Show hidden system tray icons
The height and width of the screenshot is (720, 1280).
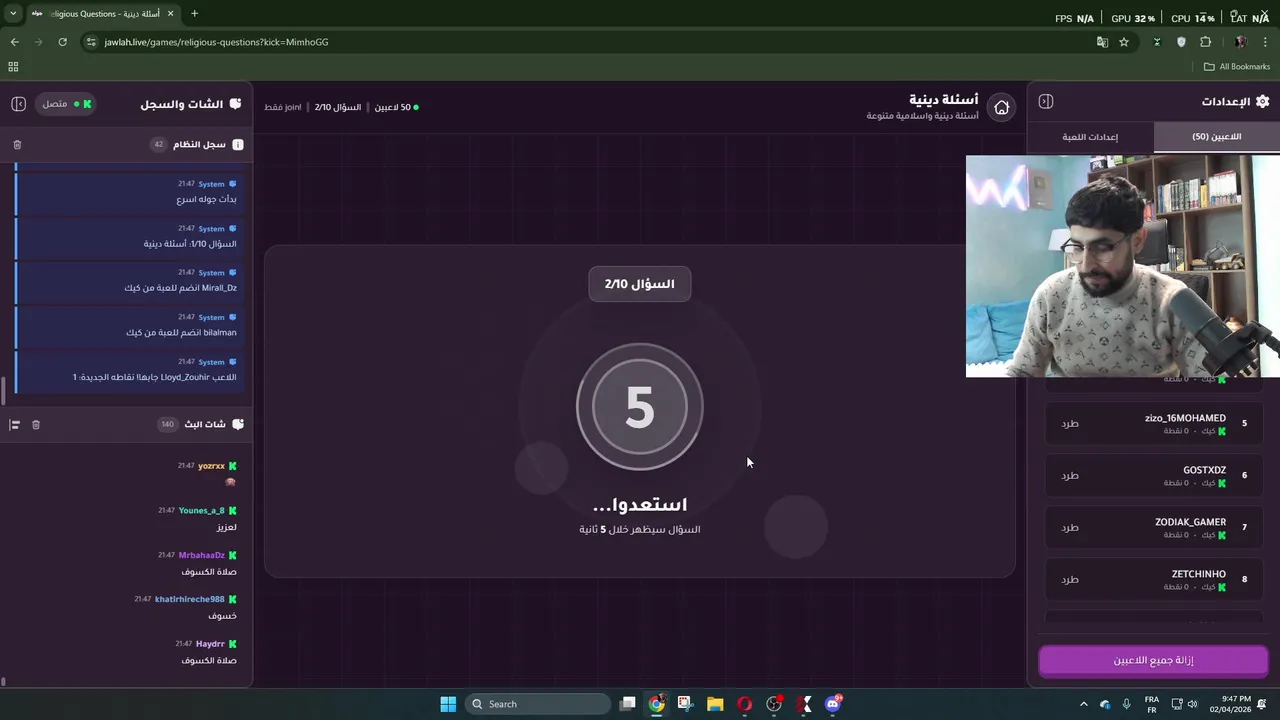pyautogui.click(x=1083, y=704)
